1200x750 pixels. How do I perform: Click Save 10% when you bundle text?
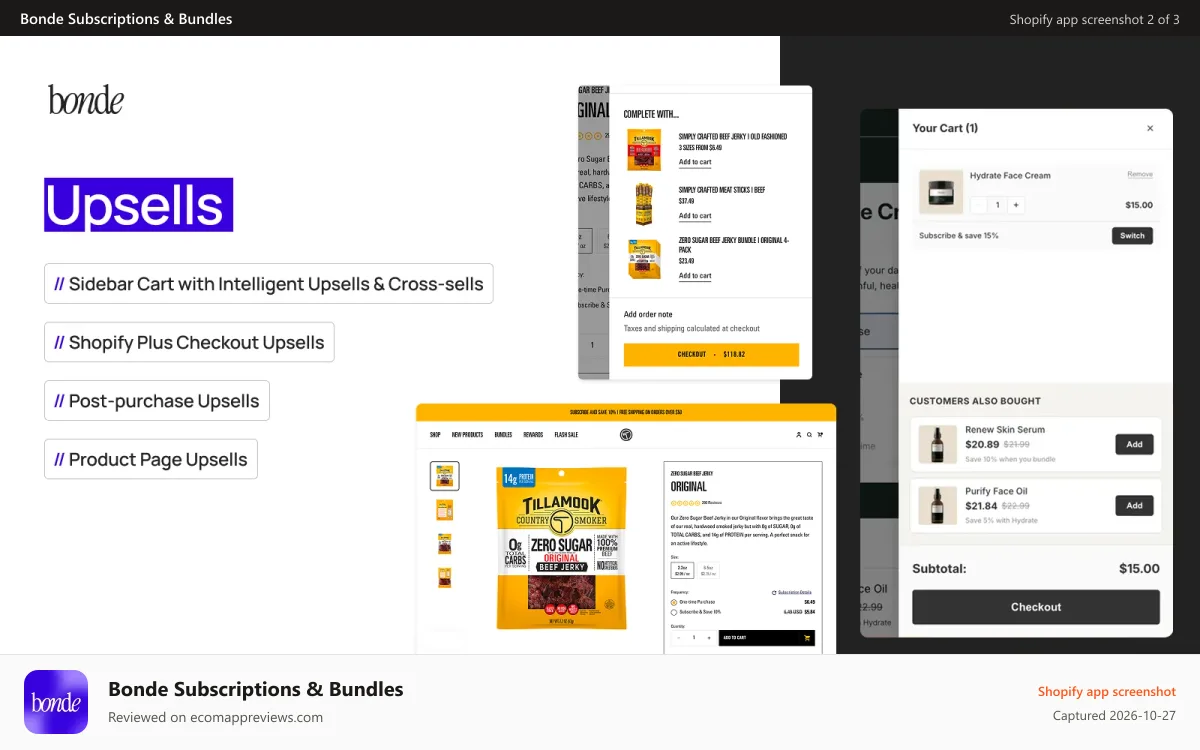click(x=1010, y=460)
